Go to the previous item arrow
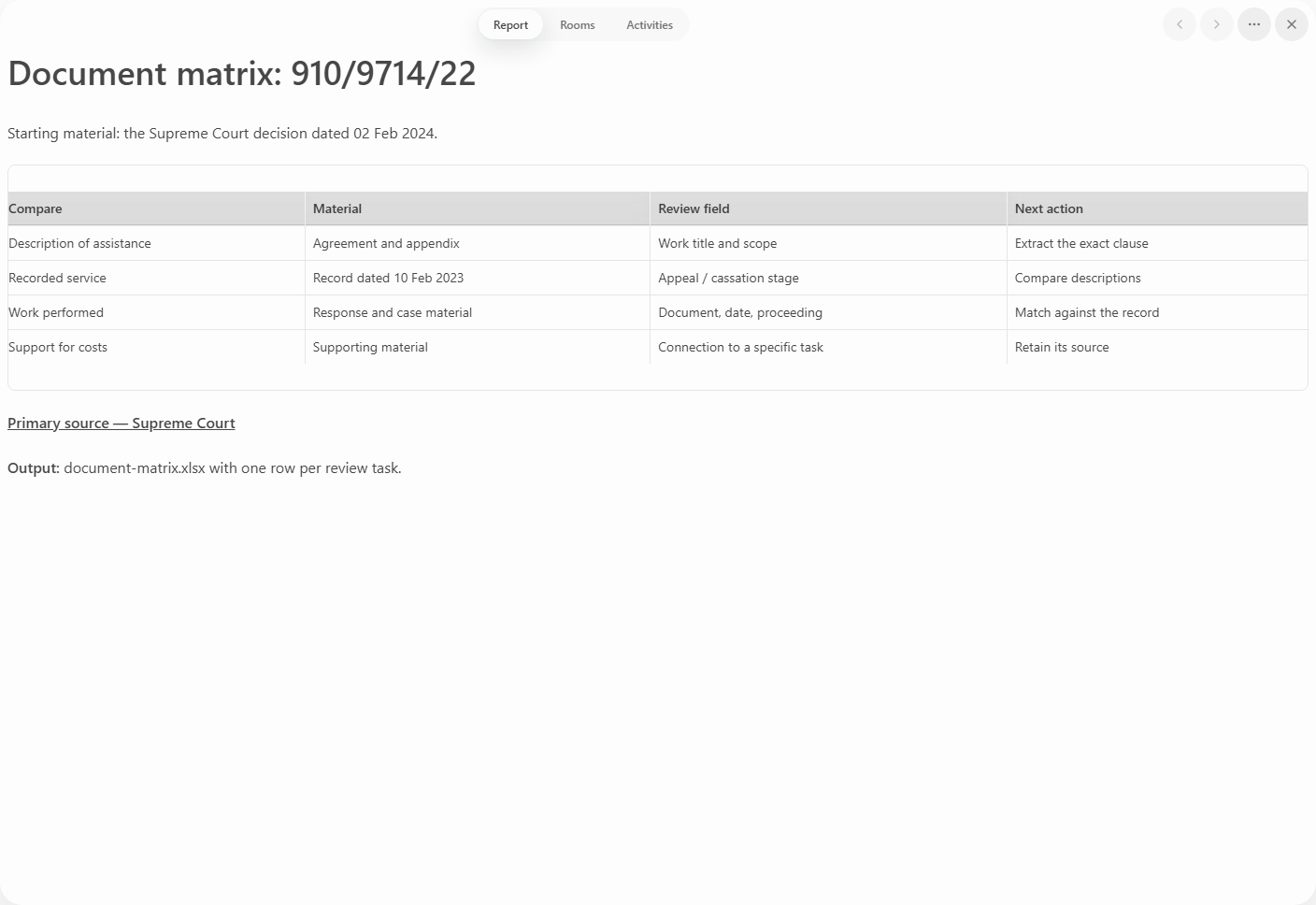 [1180, 24]
